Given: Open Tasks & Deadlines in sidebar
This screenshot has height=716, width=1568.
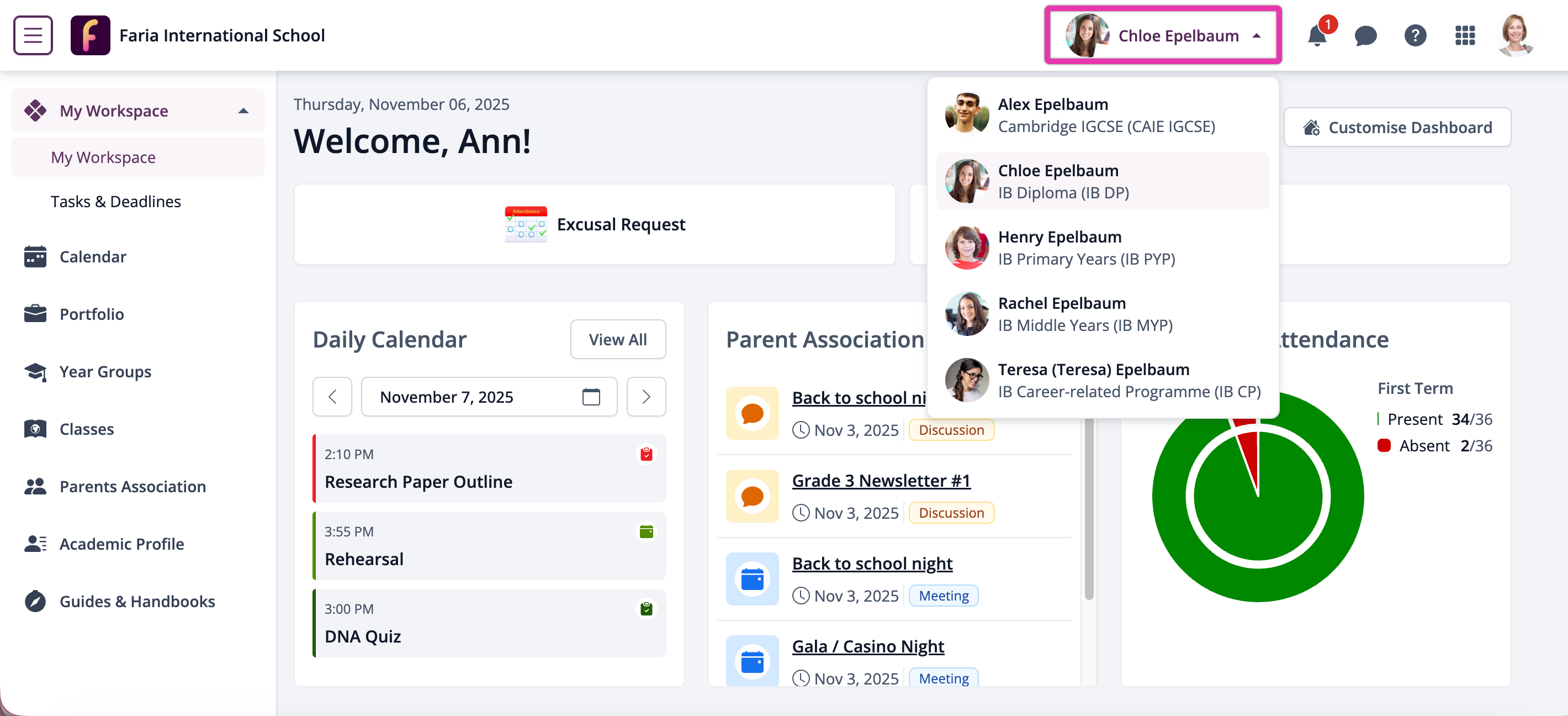Looking at the screenshot, I should [x=115, y=202].
